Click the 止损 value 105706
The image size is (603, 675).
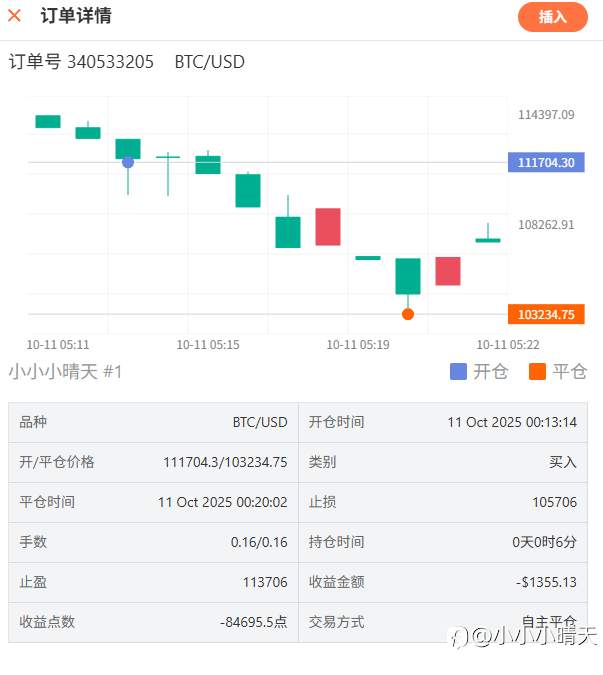[x=554, y=502]
